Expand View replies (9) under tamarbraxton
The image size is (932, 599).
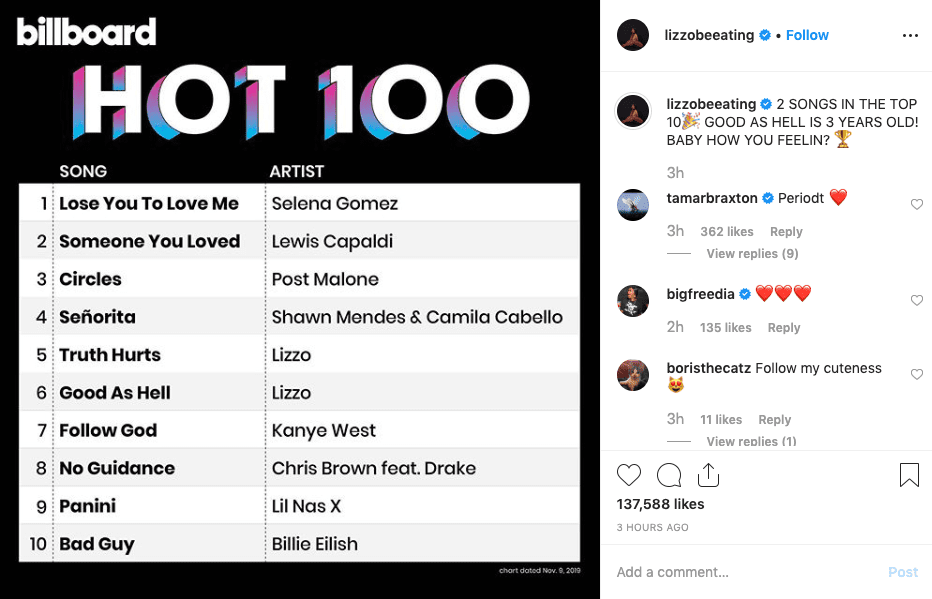click(752, 254)
